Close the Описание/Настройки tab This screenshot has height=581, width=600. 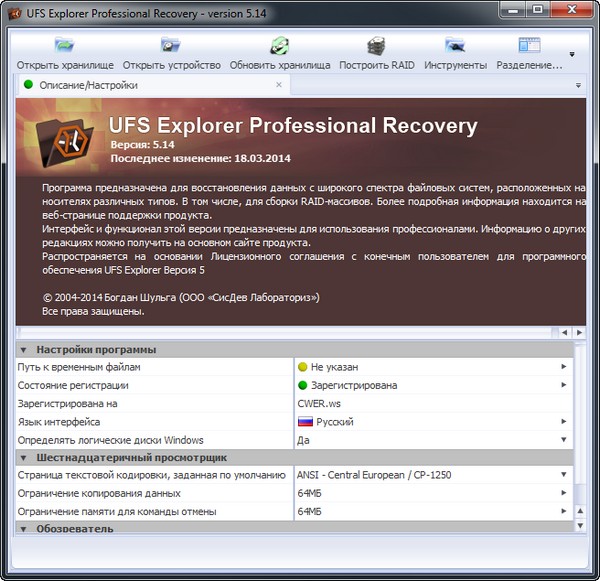point(279,85)
